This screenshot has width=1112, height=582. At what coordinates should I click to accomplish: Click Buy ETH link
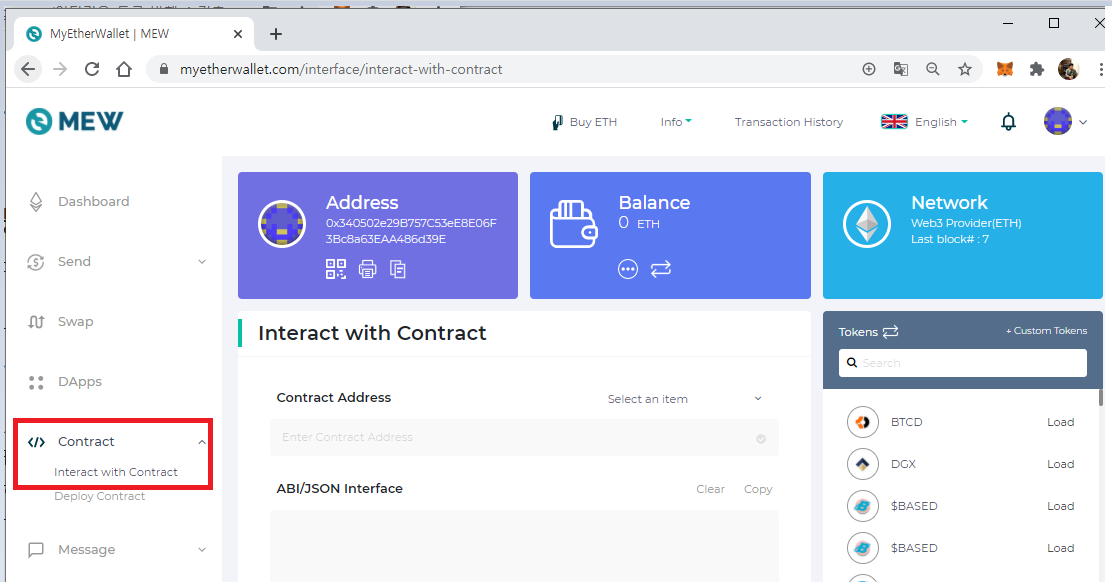pos(584,122)
